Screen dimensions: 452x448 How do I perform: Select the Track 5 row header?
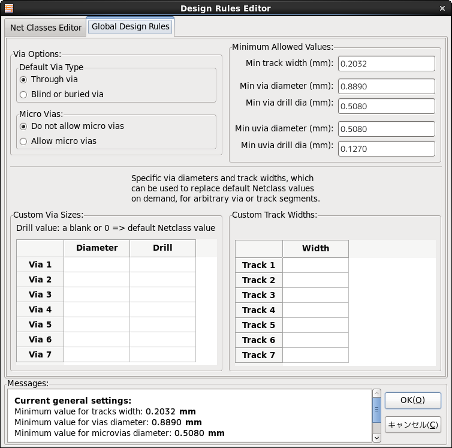click(259, 325)
